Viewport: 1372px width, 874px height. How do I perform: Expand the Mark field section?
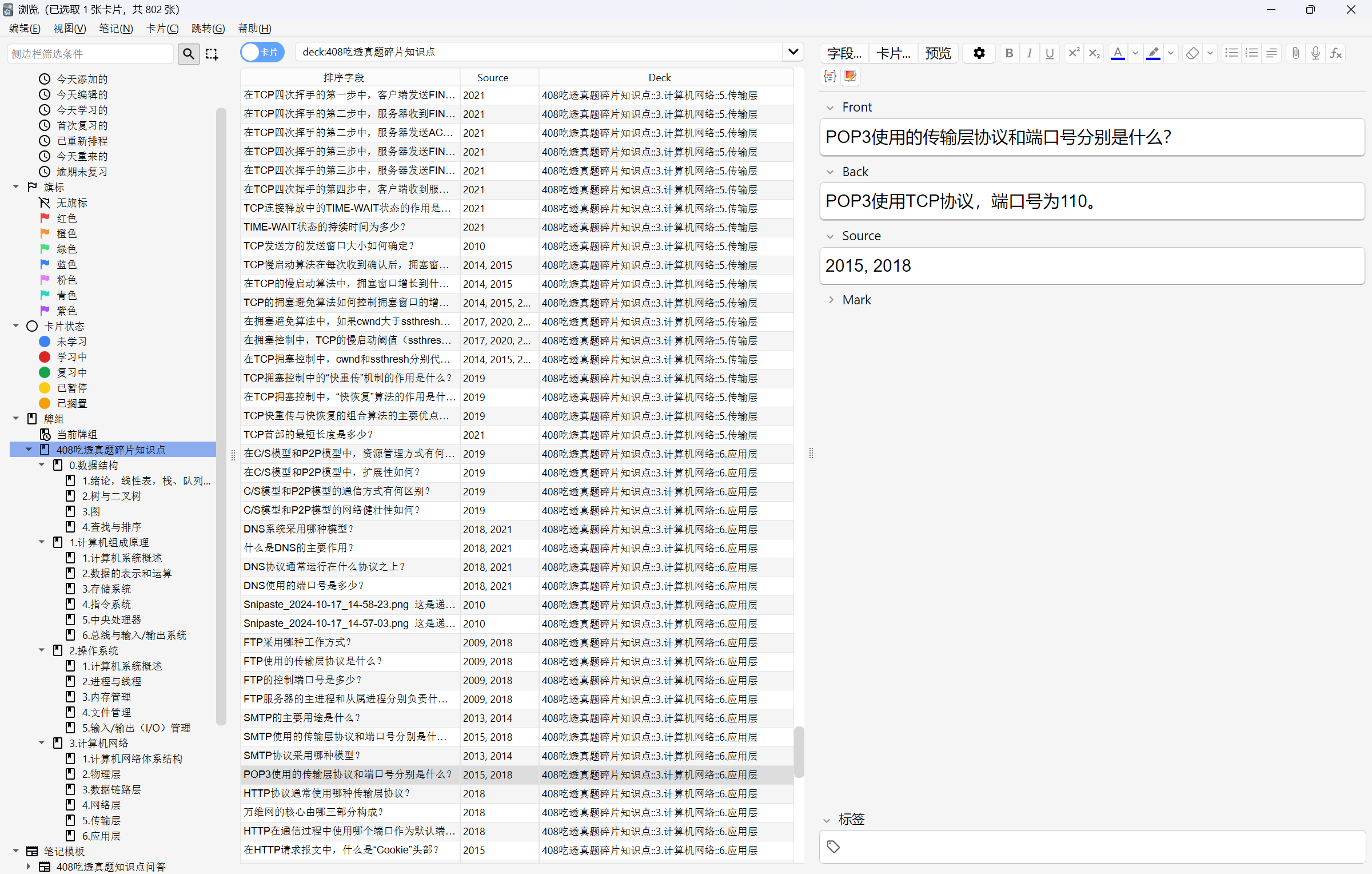click(x=831, y=300)
